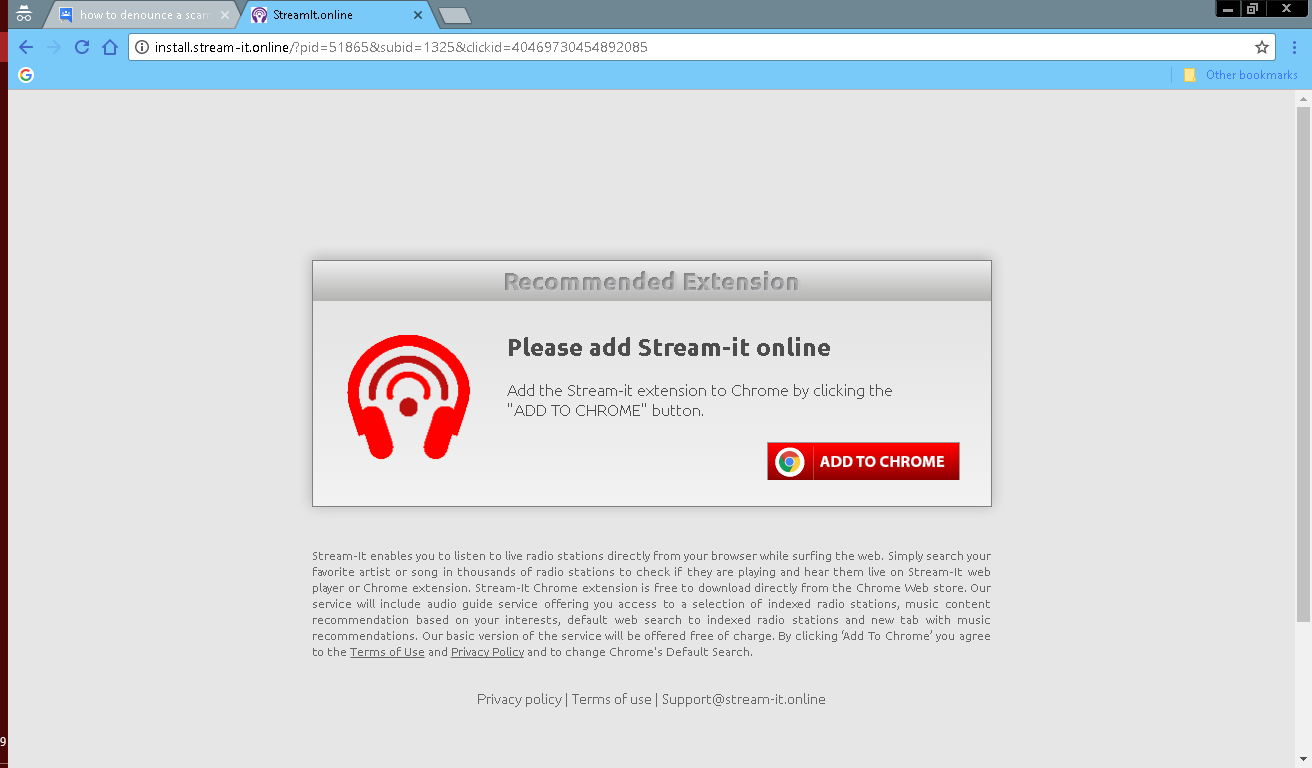Go to the browser home page
Viewport: 1312px width, 768px height.
[x=110, y=47]
